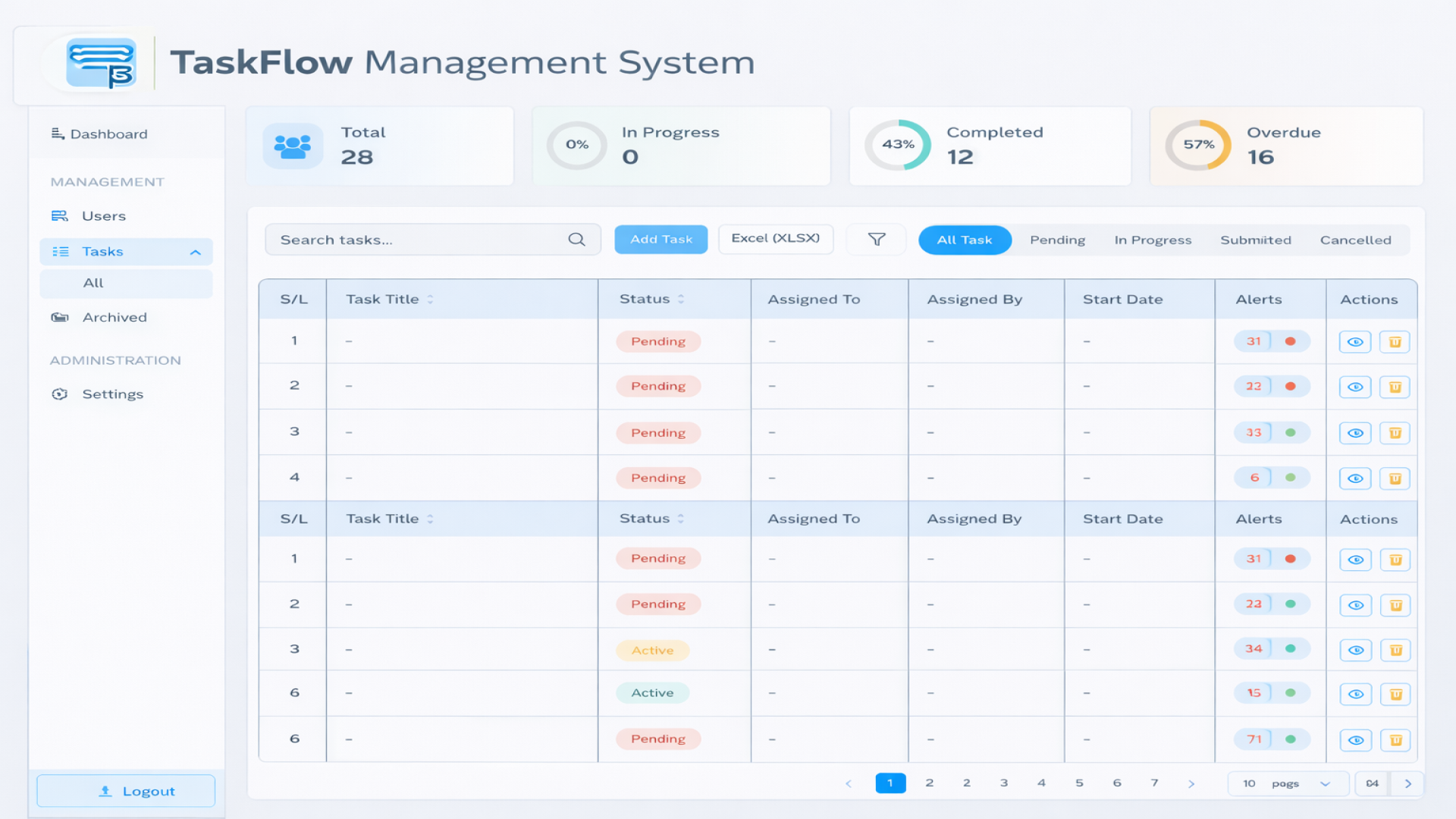View task with alert count 6
The image size is (1456, 819).
point(1355,479)
